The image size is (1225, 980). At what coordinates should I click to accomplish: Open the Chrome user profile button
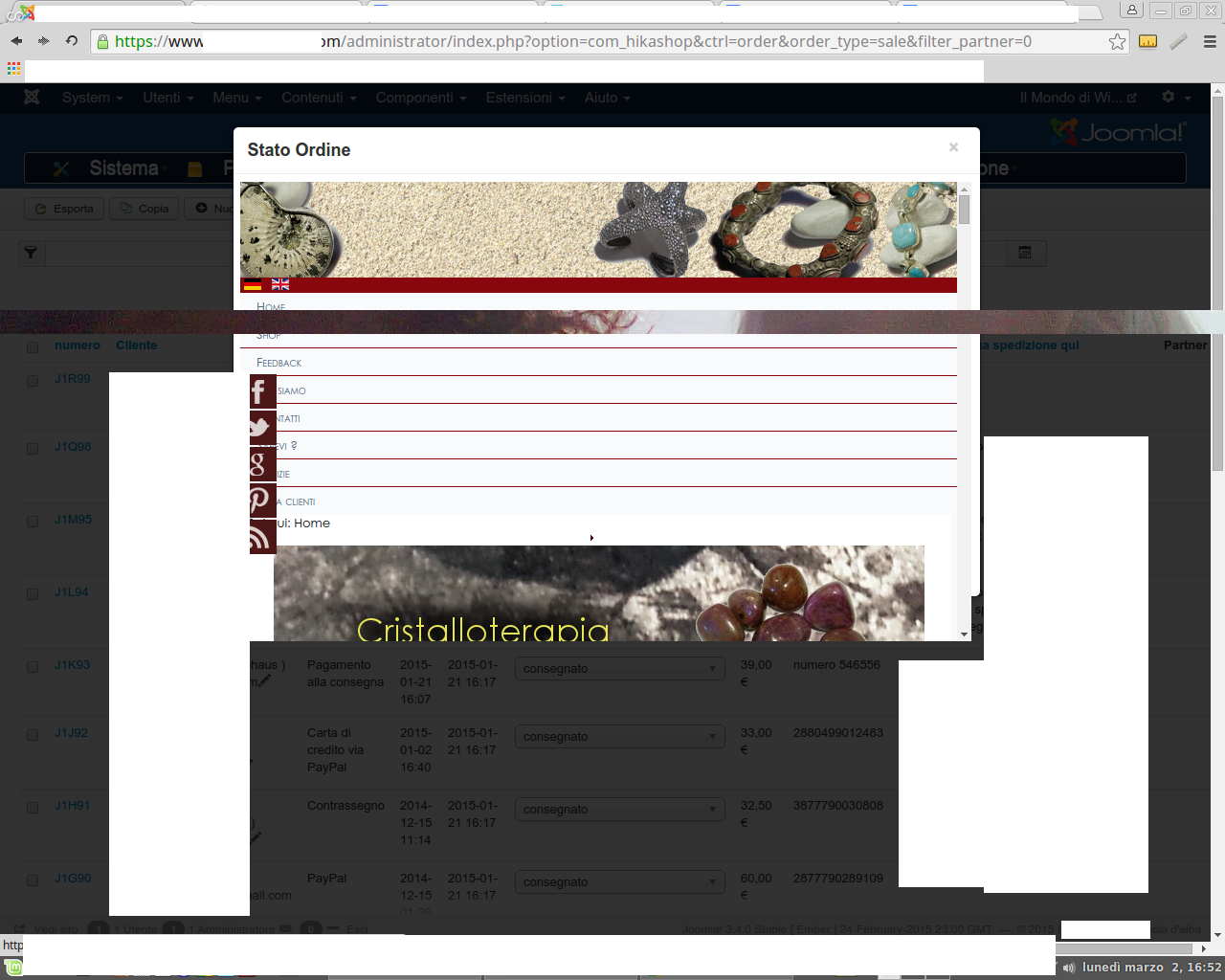click(x=1132, y=11)
